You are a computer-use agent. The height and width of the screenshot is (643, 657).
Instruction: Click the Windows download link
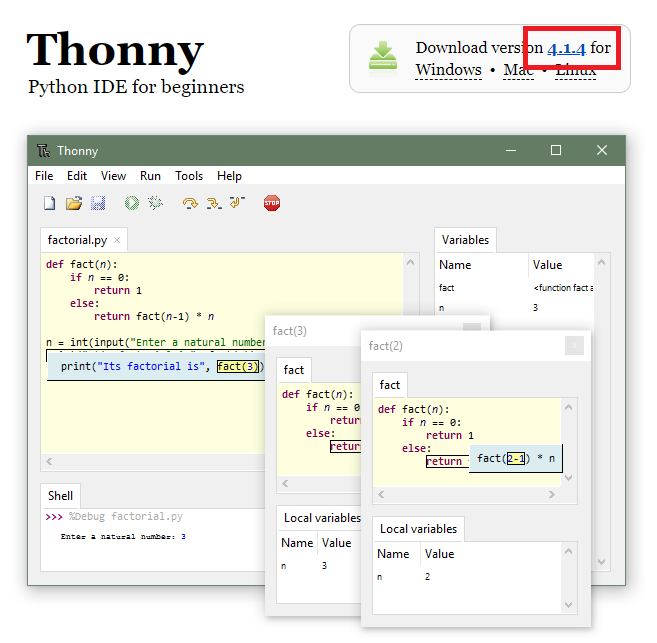click(x=448, y=70)
